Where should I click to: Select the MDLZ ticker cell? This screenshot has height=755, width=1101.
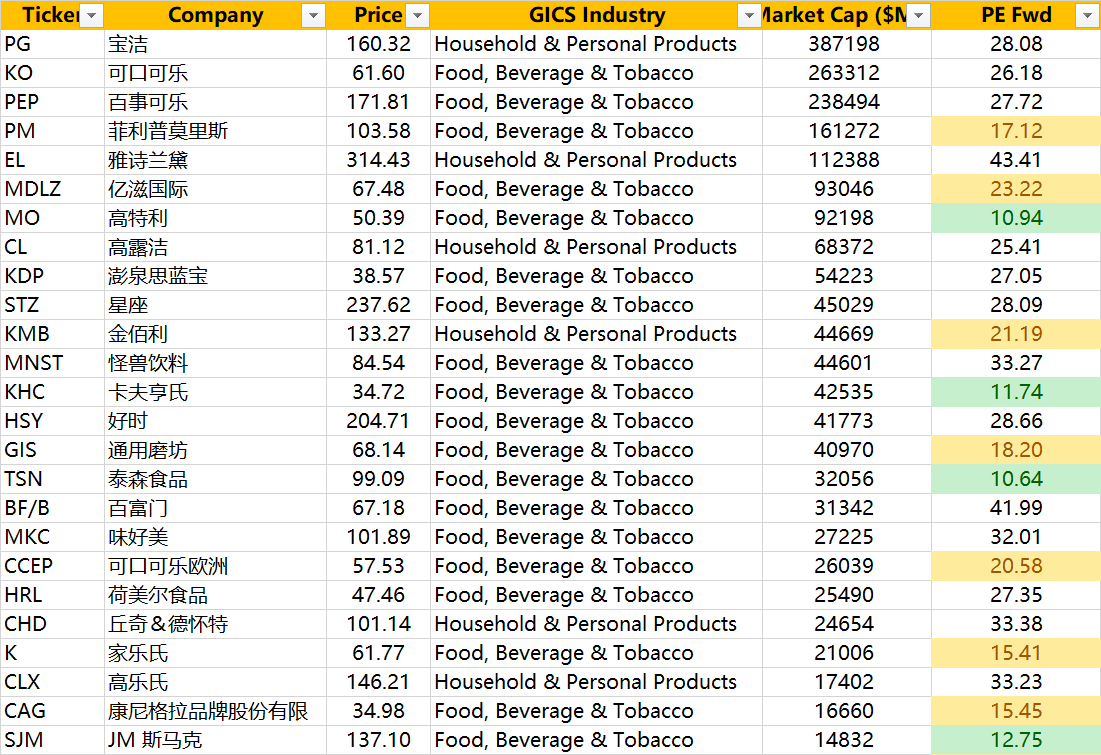coord(53,189)
